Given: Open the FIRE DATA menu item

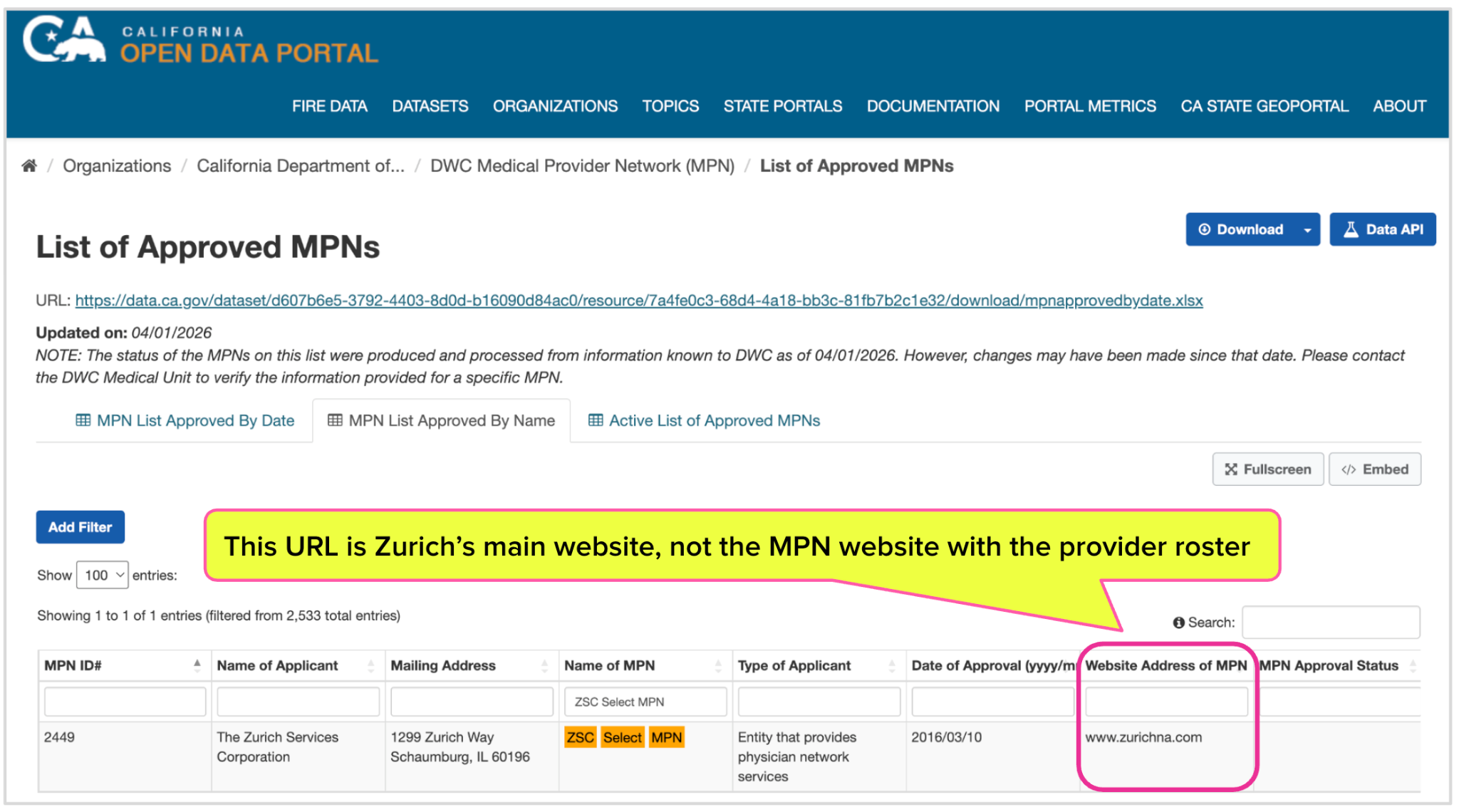Looking at the screenshot, I should point(329,106).
